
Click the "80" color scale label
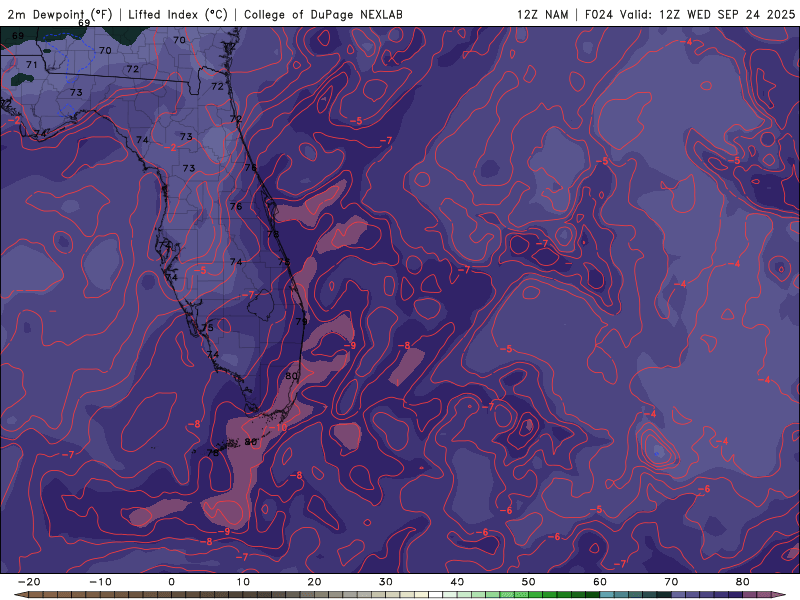[743, 582]
